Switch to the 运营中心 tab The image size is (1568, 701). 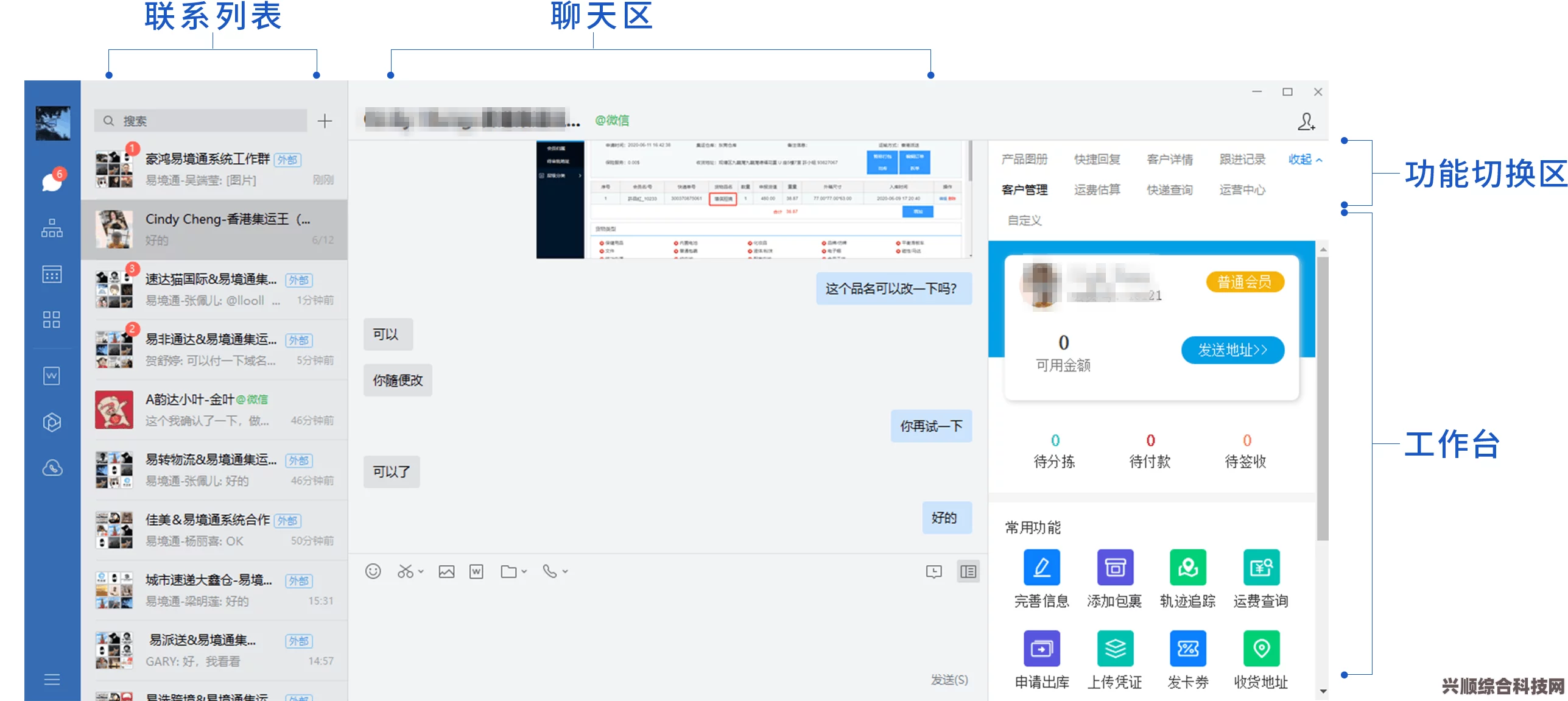click(1242, 190)
